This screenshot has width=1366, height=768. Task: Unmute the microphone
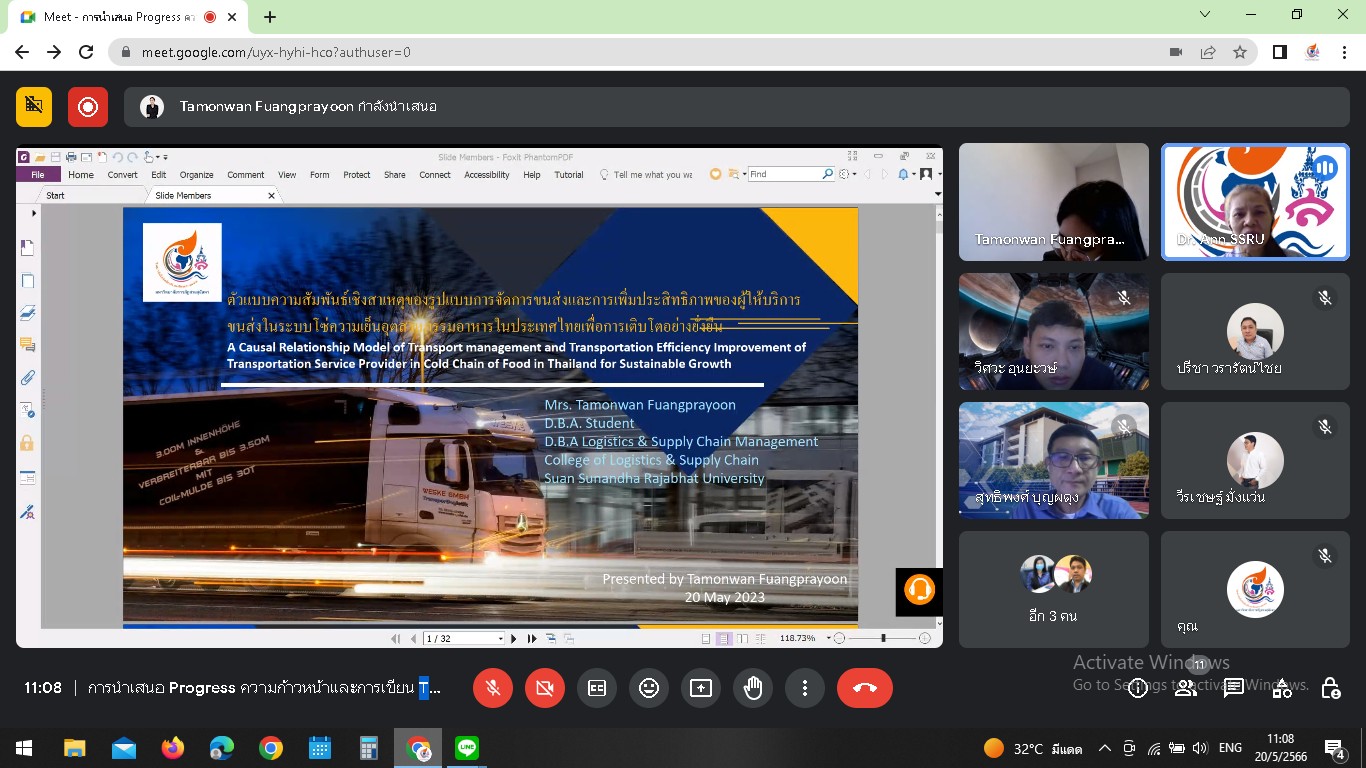click(493, 688)
